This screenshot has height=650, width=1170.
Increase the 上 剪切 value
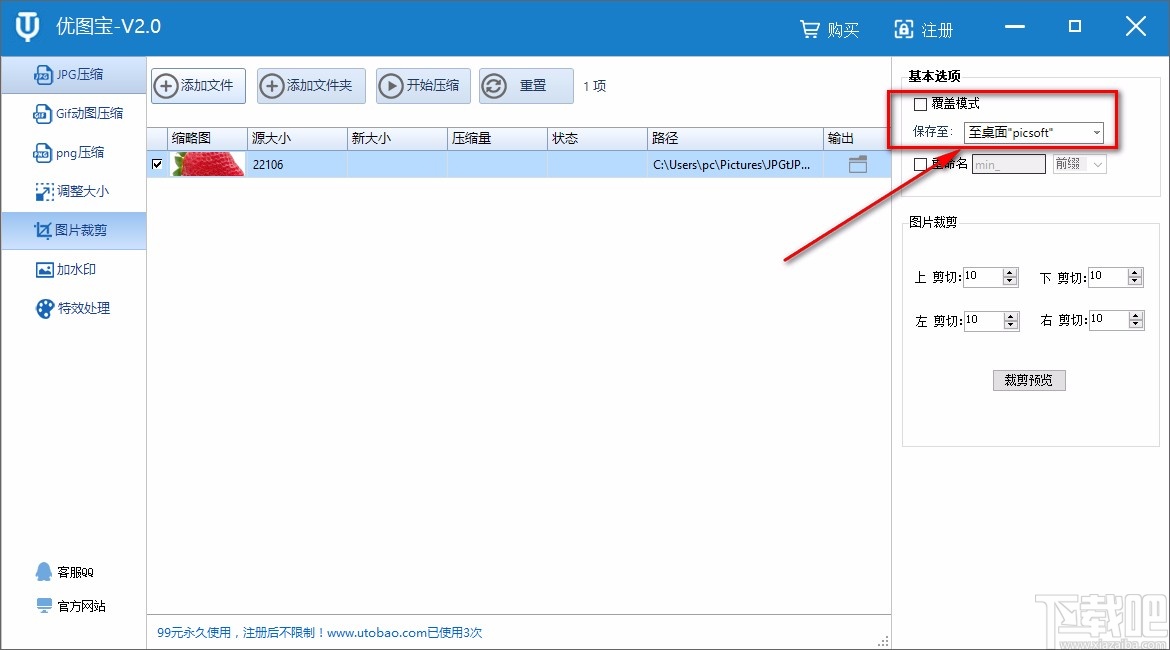tap(1010, 272)
